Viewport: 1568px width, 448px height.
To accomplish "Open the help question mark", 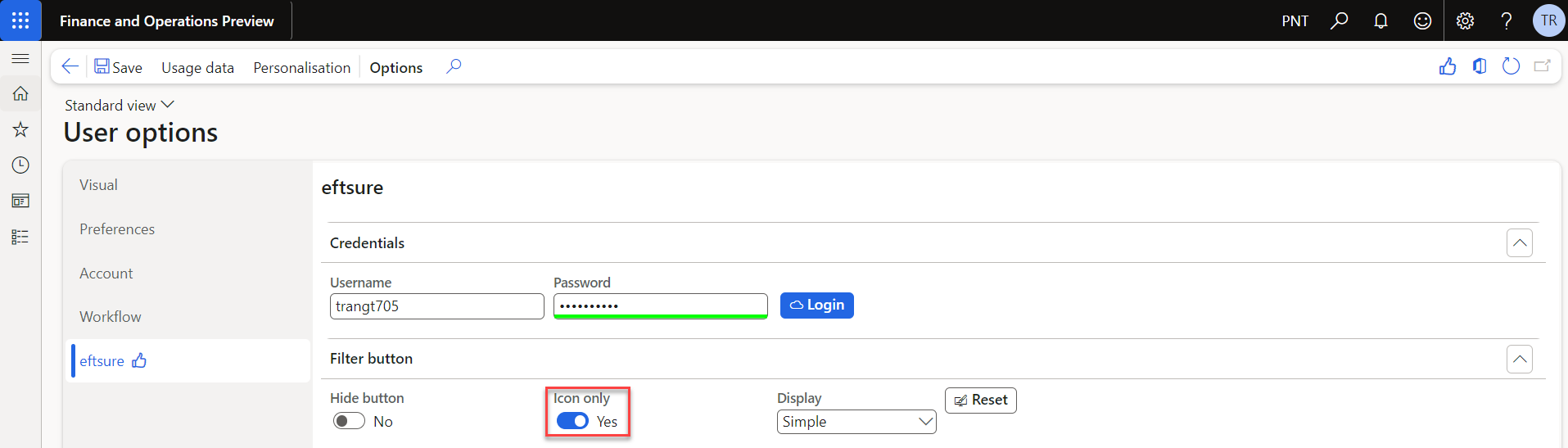I will tap(1507, 20).
